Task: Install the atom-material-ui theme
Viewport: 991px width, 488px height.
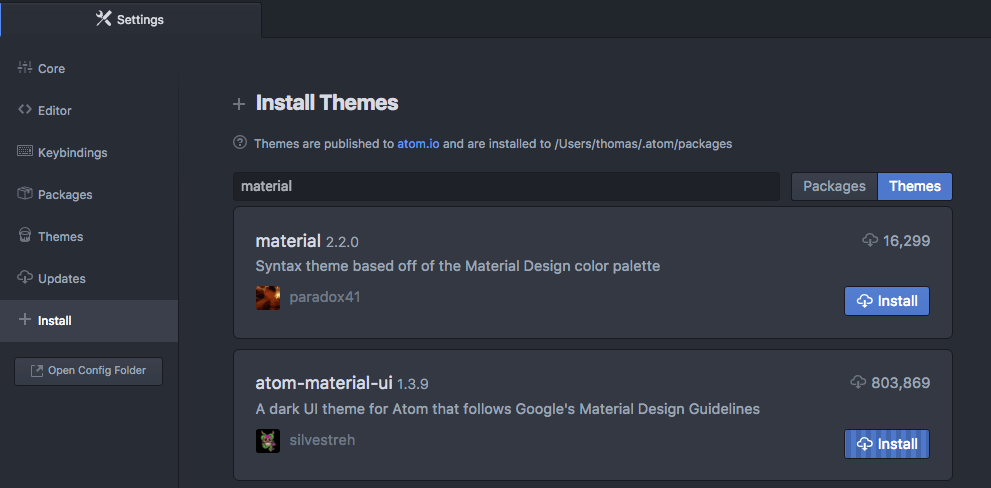Action: [887, 444]
